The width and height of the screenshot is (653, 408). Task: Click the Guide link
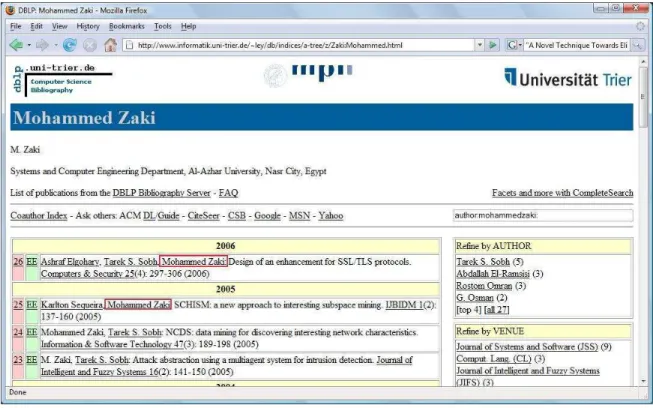click(169, 216)
